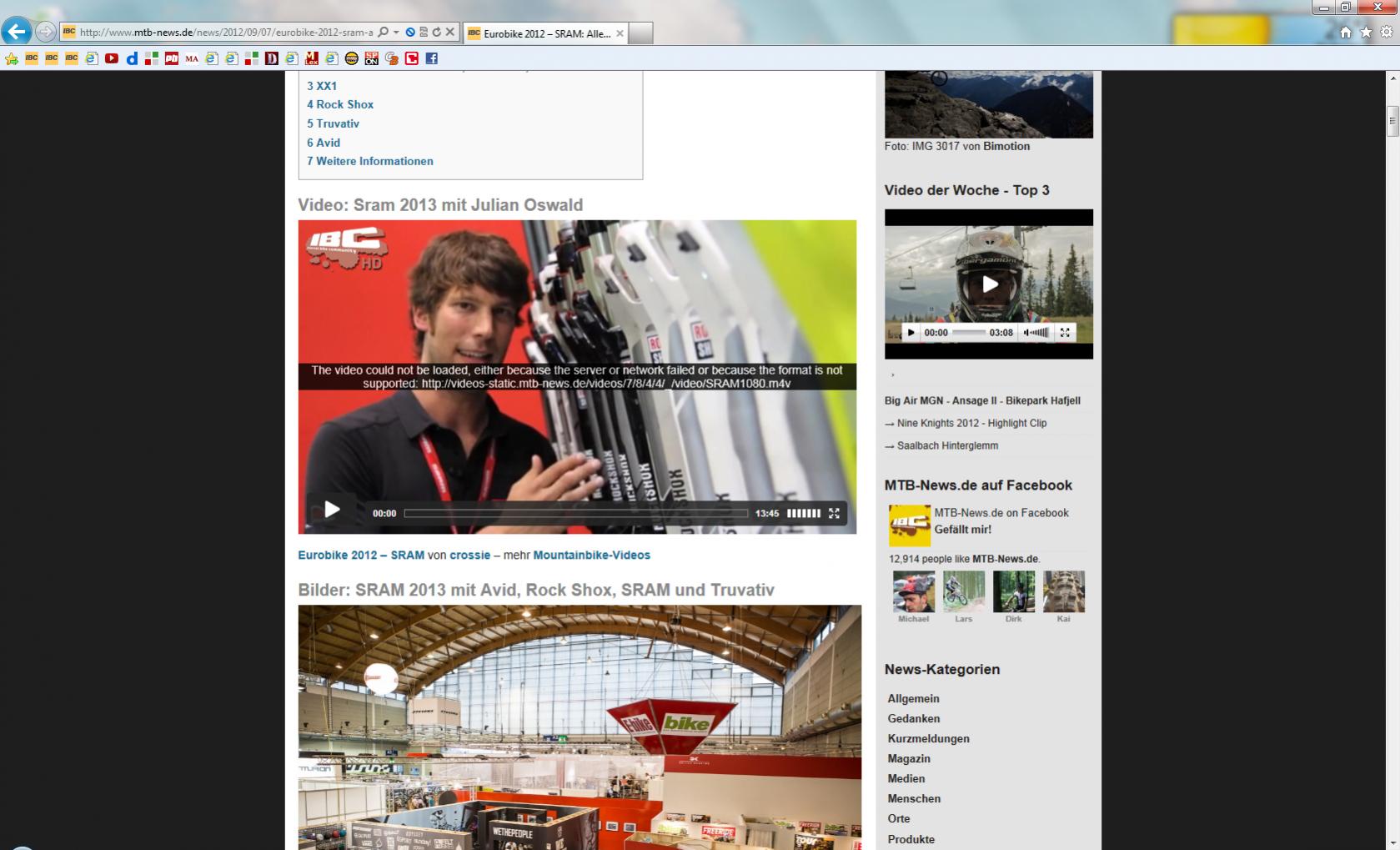This screenshot has width=1400, height=850.
Task: Stop loading with the address bar X
Action: 450,33
